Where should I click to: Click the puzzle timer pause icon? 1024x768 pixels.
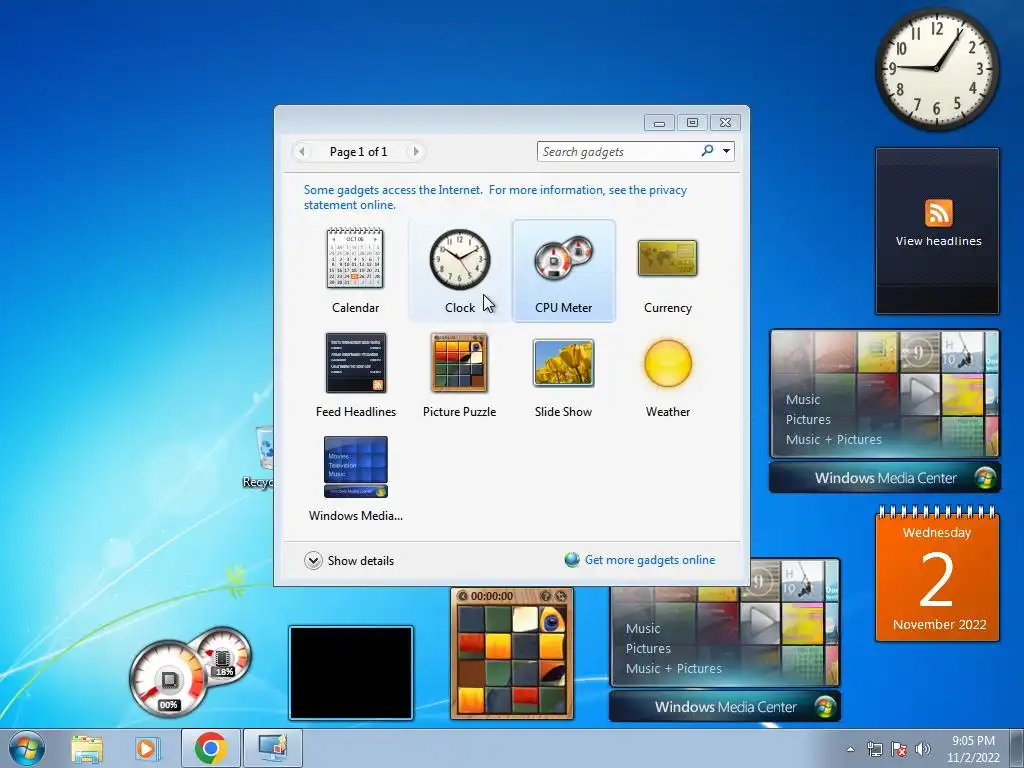pos(462,596)
